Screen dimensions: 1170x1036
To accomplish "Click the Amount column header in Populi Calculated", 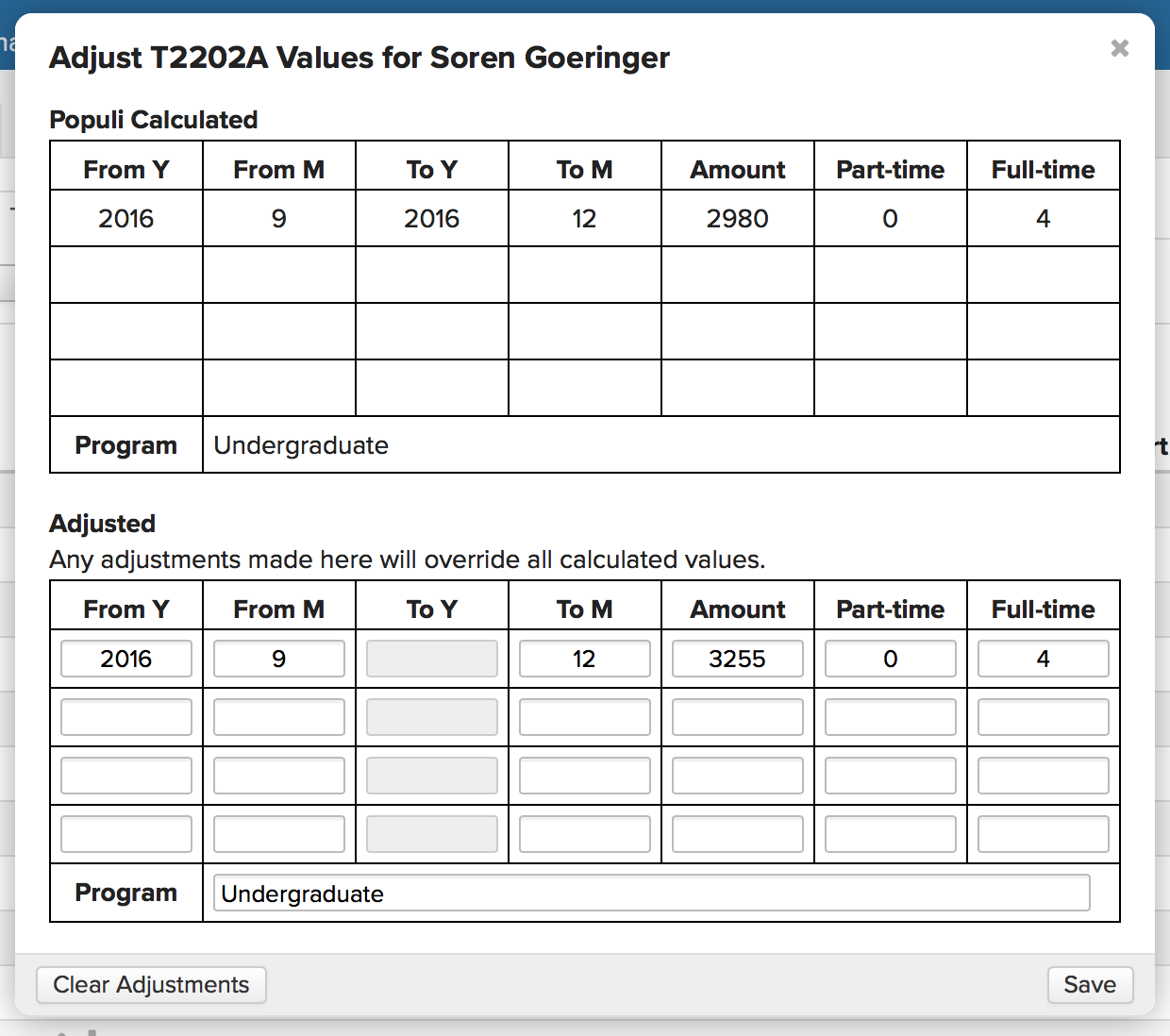I will click(x=738, y=170).
